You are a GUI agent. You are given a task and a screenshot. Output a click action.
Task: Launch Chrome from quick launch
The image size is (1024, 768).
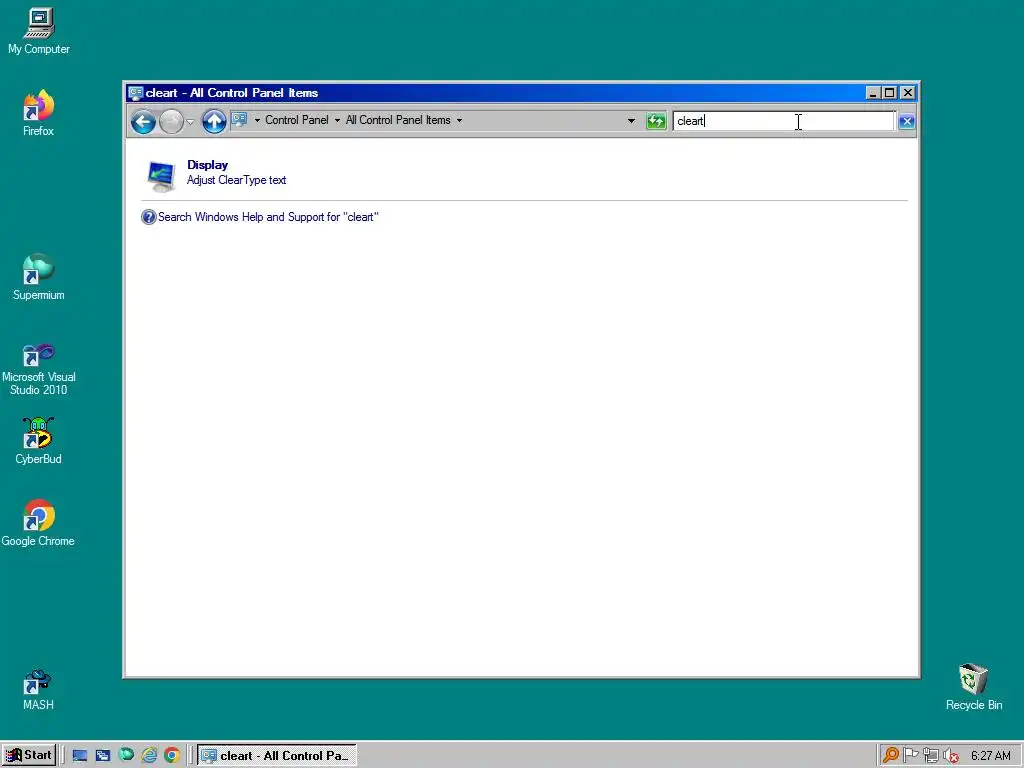click(172, 756)
